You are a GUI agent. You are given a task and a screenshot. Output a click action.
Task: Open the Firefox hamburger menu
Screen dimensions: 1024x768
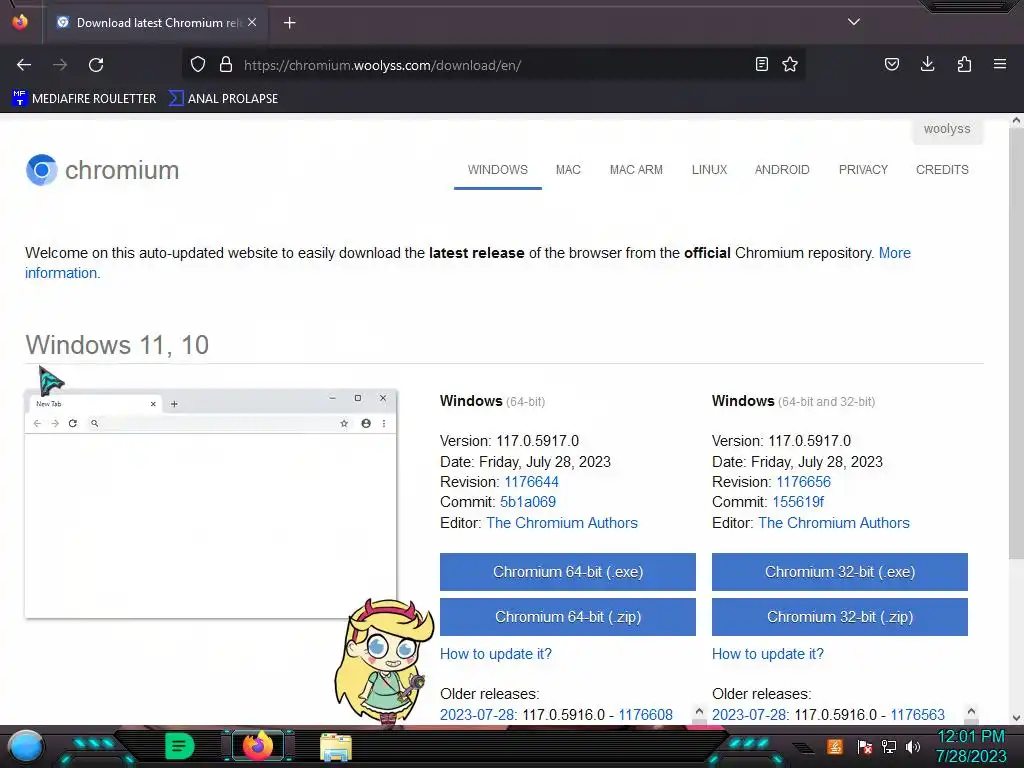(x=1000, y=64)
